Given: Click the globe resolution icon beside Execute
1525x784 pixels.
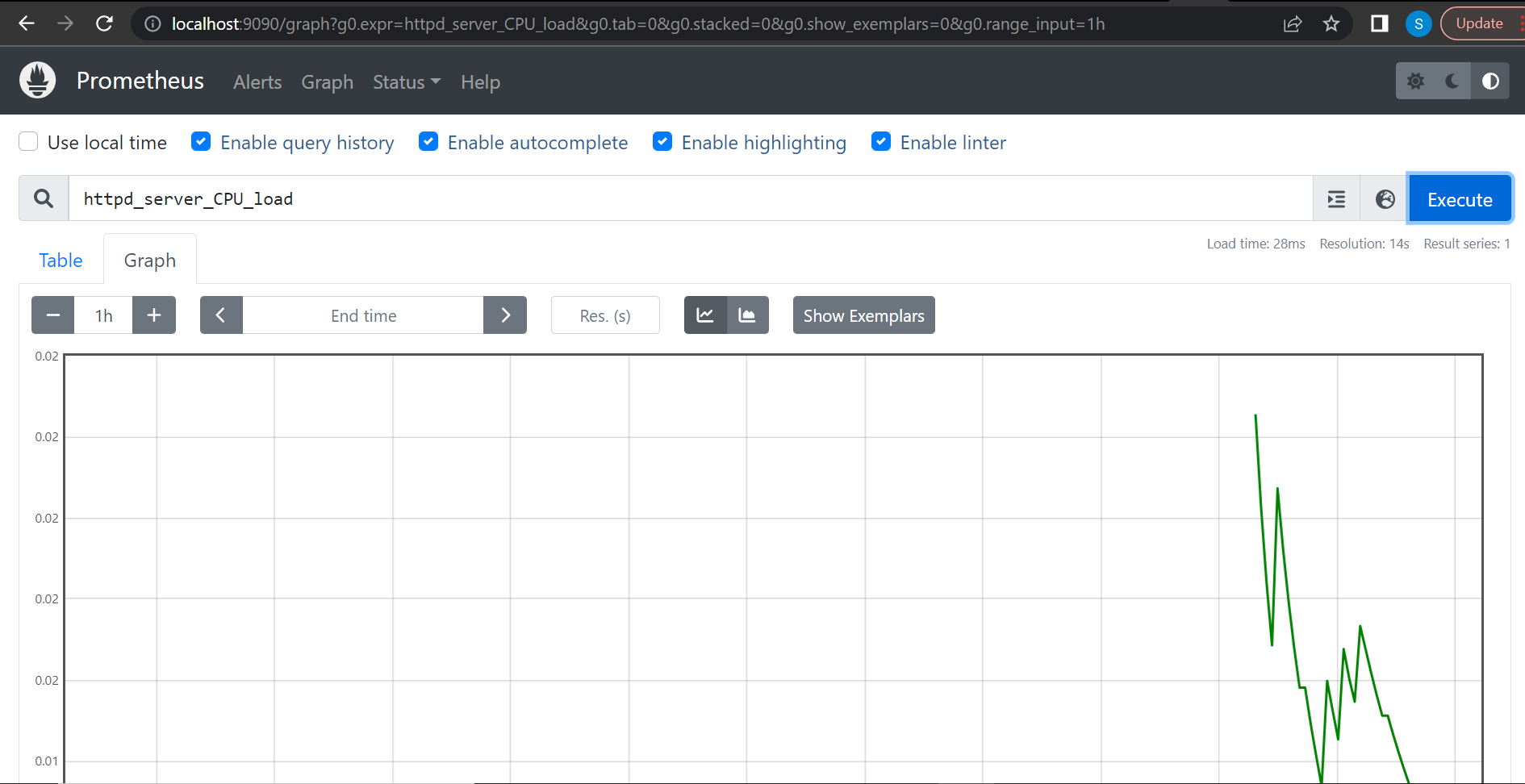Looking at the screenshot, I should tap(1384, 198).
